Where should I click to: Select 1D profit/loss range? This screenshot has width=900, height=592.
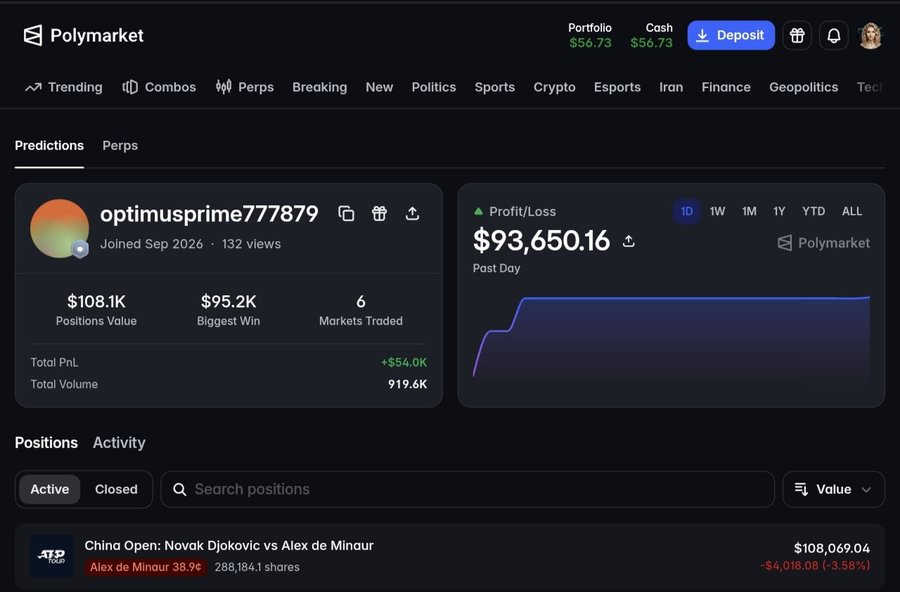click(686, 211)
